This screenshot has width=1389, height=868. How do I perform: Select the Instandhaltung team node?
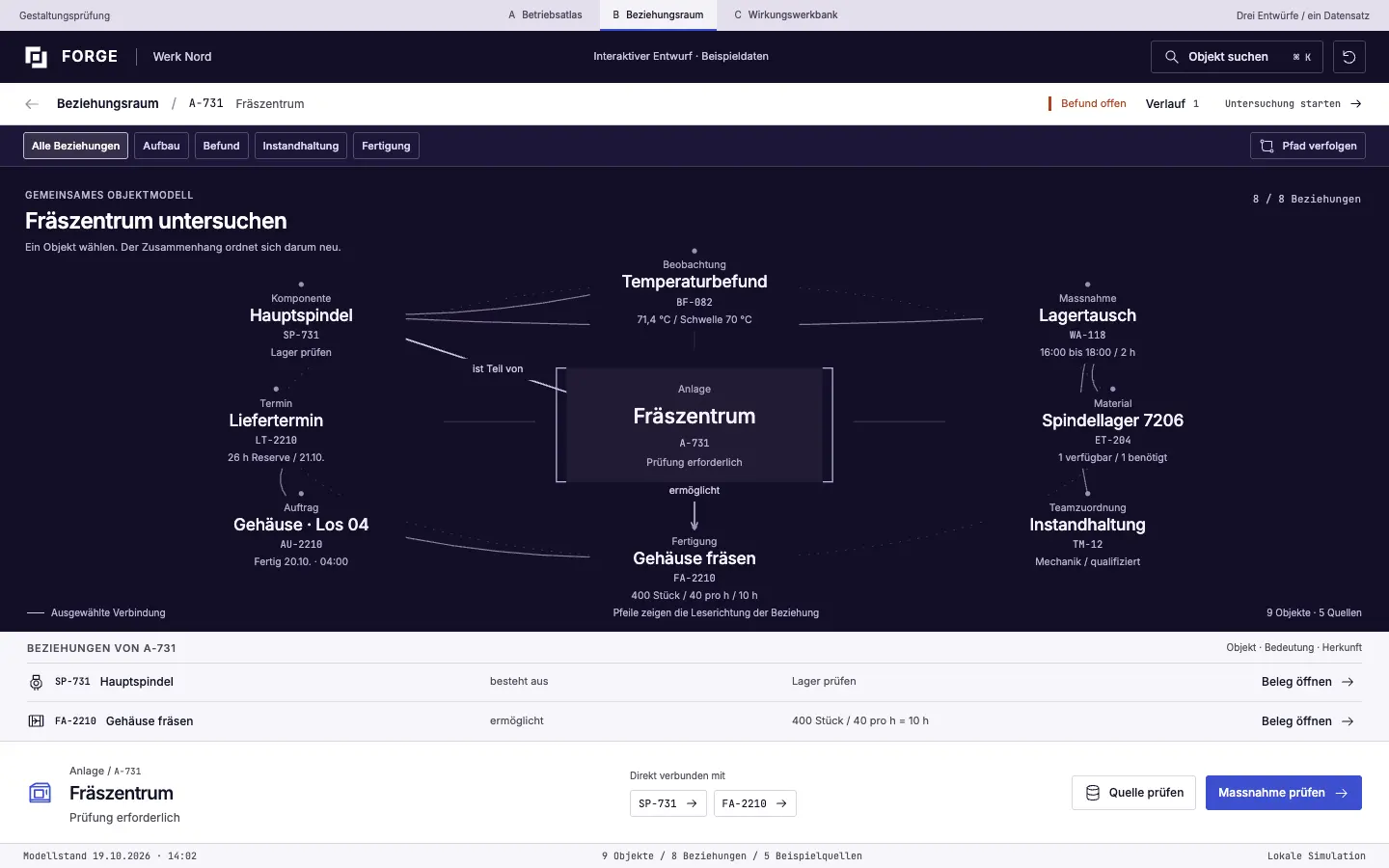[x=1087, y=530]
